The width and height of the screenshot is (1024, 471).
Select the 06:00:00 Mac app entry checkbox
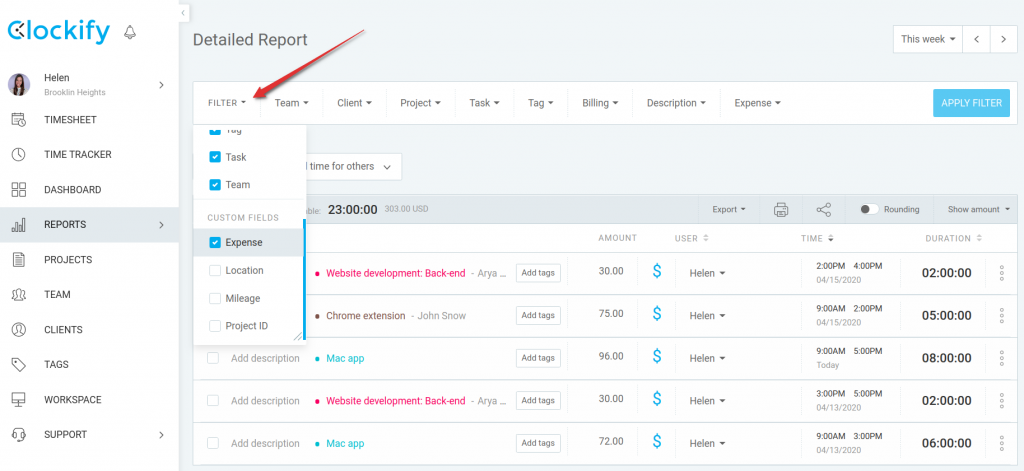(213, 443)
